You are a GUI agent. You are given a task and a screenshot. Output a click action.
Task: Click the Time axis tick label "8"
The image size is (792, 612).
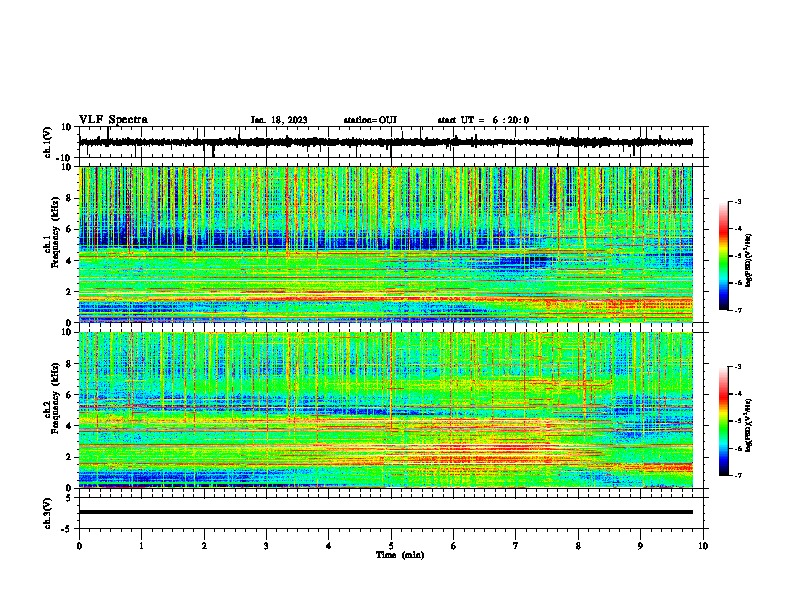[x=578, y=546]
